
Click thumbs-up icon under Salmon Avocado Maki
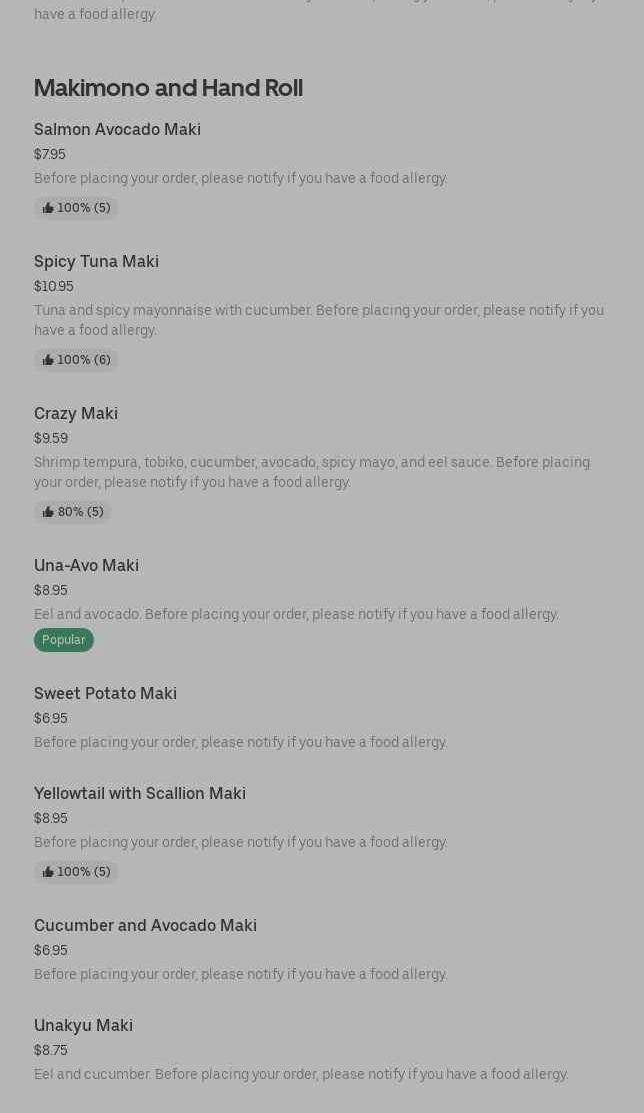click(x=48, y=208)
